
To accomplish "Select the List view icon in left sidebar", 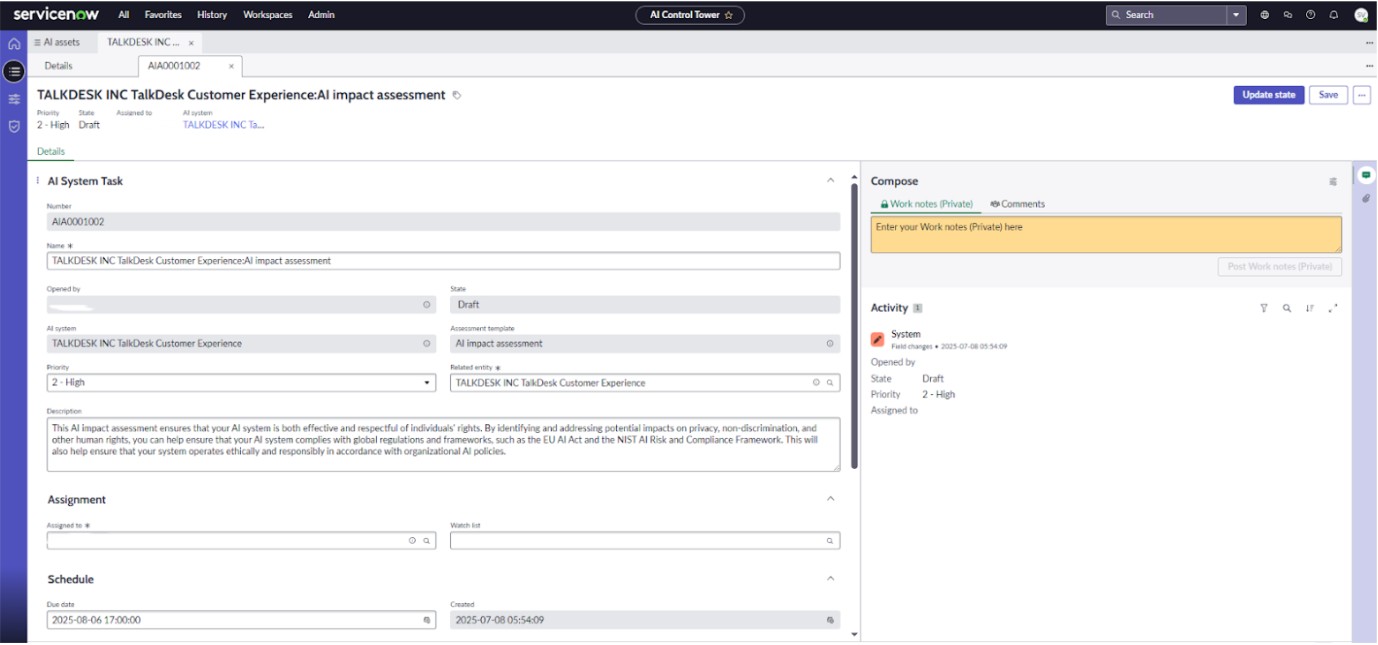I will click(x=14, y=71).
